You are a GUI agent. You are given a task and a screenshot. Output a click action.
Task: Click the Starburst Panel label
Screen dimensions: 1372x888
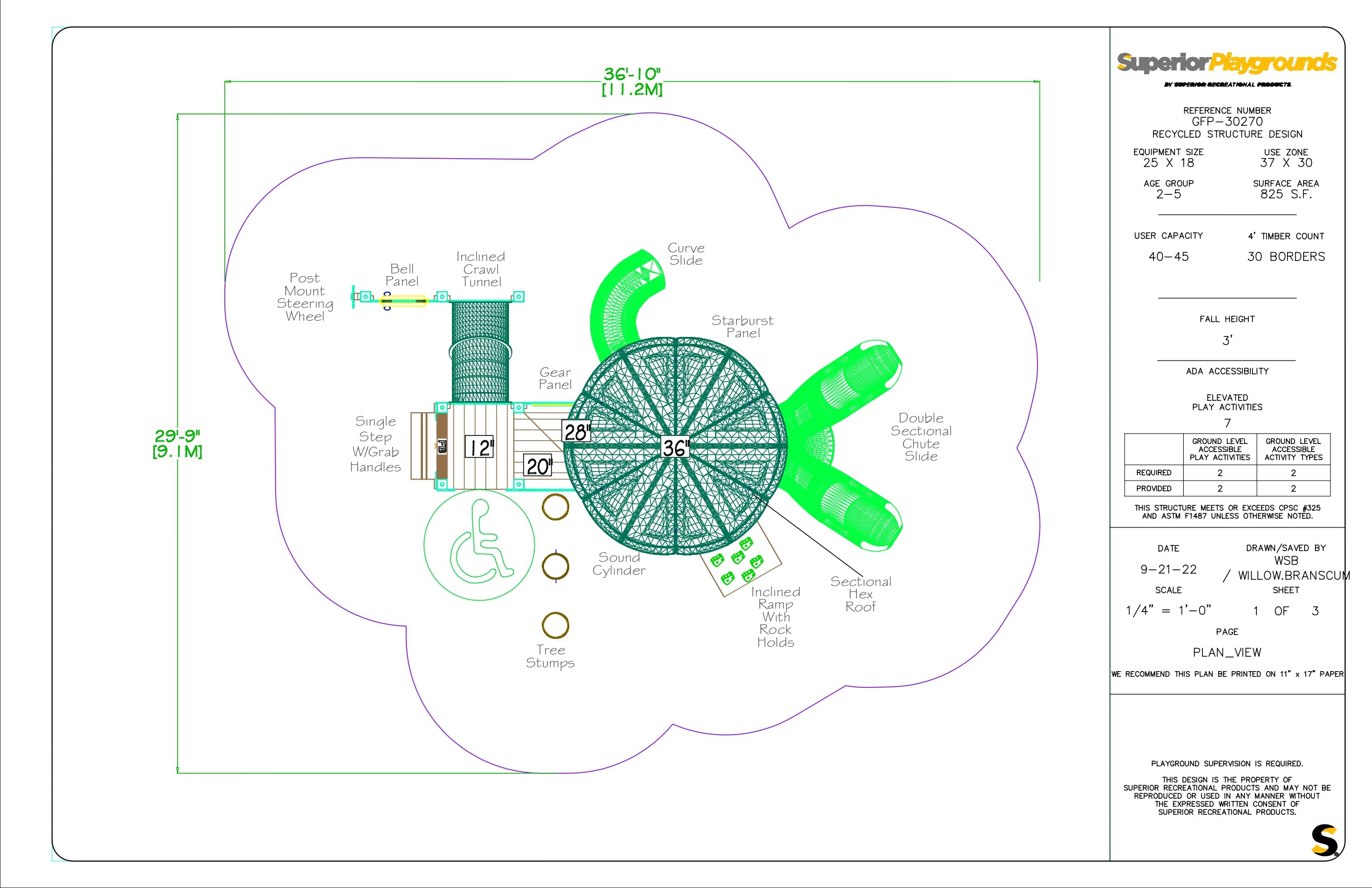point(742,326)
